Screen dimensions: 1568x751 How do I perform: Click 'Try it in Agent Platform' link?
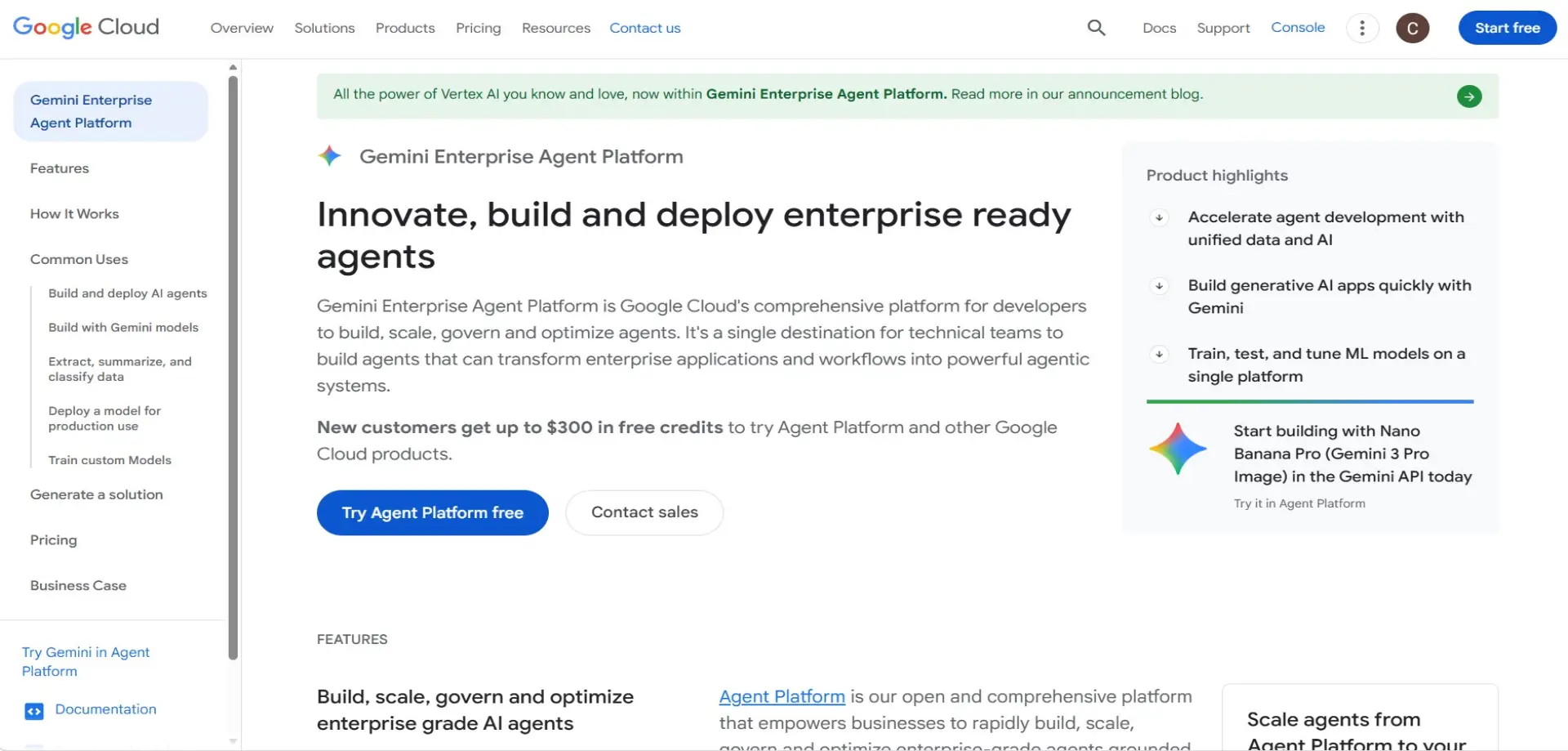pyautogui.click(x=1299, y=503)
